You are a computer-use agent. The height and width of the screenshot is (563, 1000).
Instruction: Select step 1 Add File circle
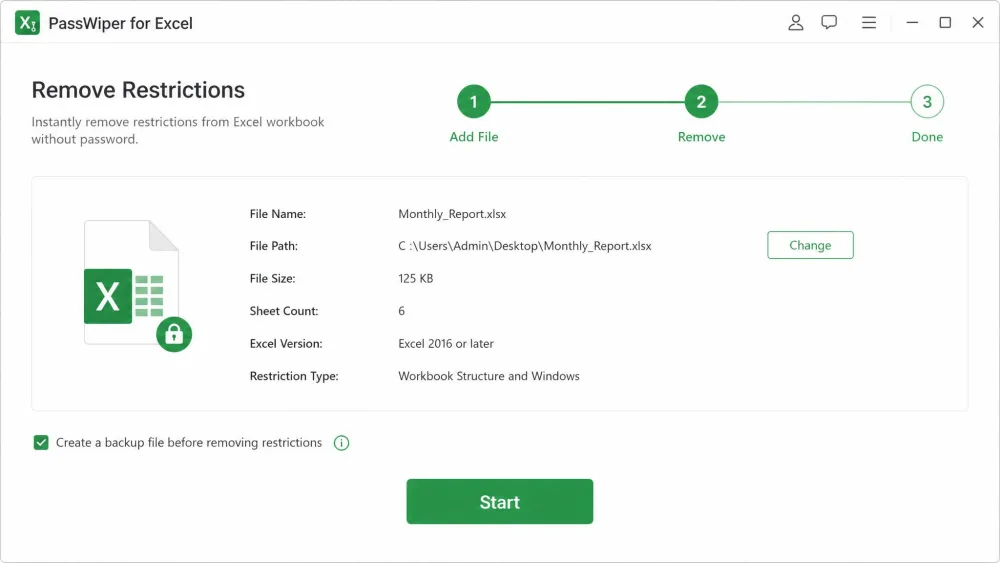[474, 101]
